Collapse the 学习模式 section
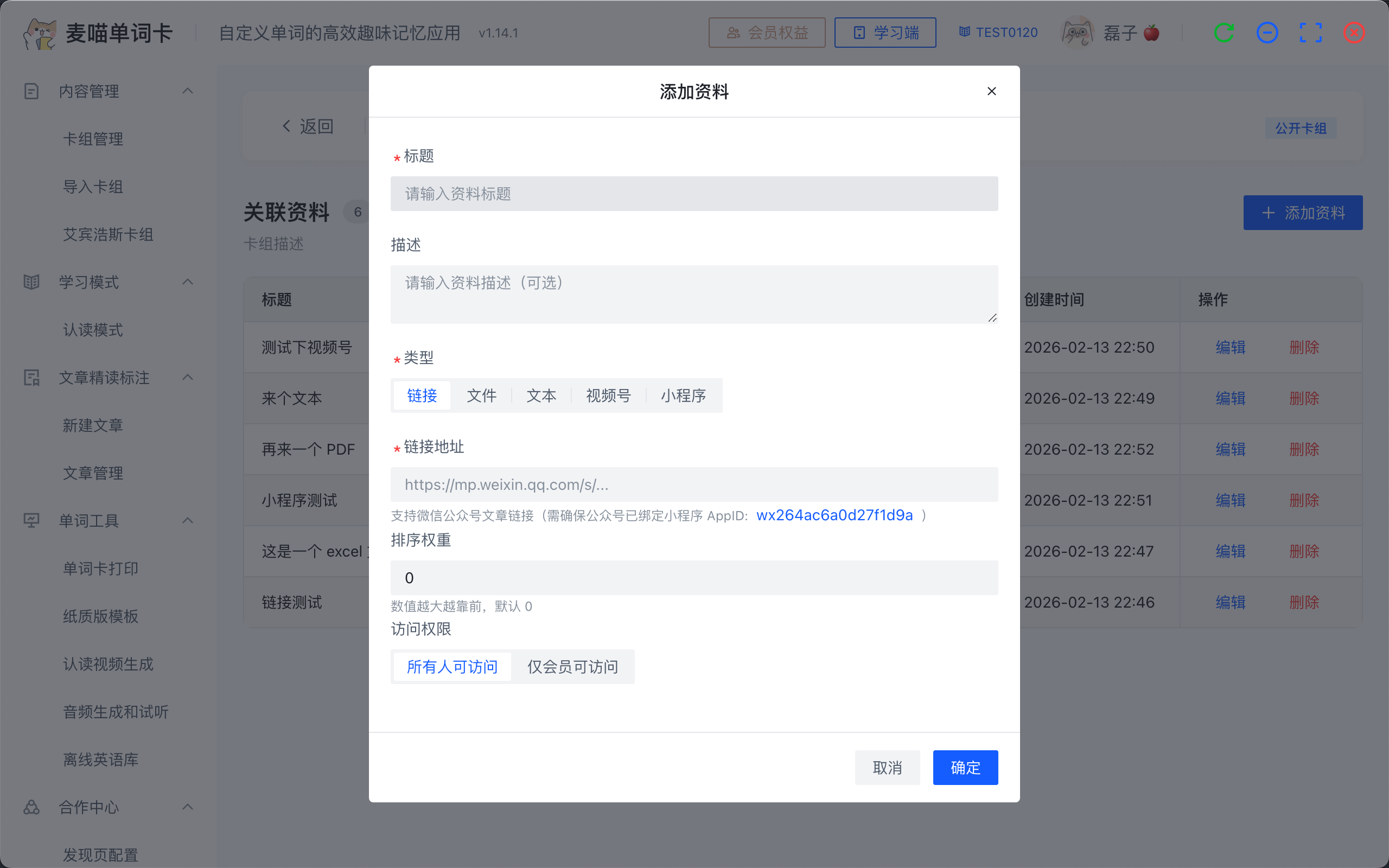This screenshot has height=868, width=1389. coord(188,282)
